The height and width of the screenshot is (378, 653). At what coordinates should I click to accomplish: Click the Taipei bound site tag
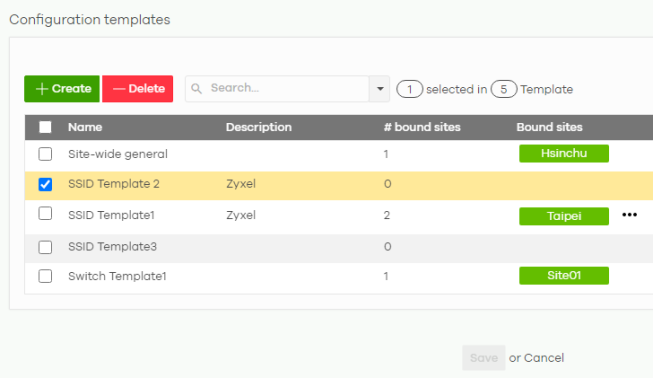coord(564,216)
